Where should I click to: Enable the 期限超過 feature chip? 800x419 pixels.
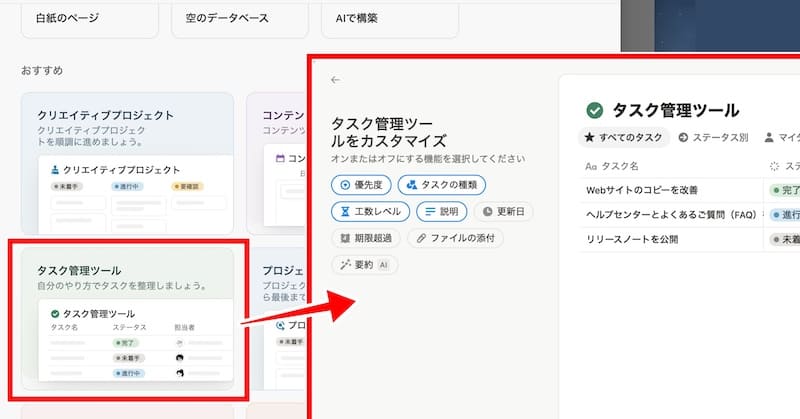tap(366, 238)
